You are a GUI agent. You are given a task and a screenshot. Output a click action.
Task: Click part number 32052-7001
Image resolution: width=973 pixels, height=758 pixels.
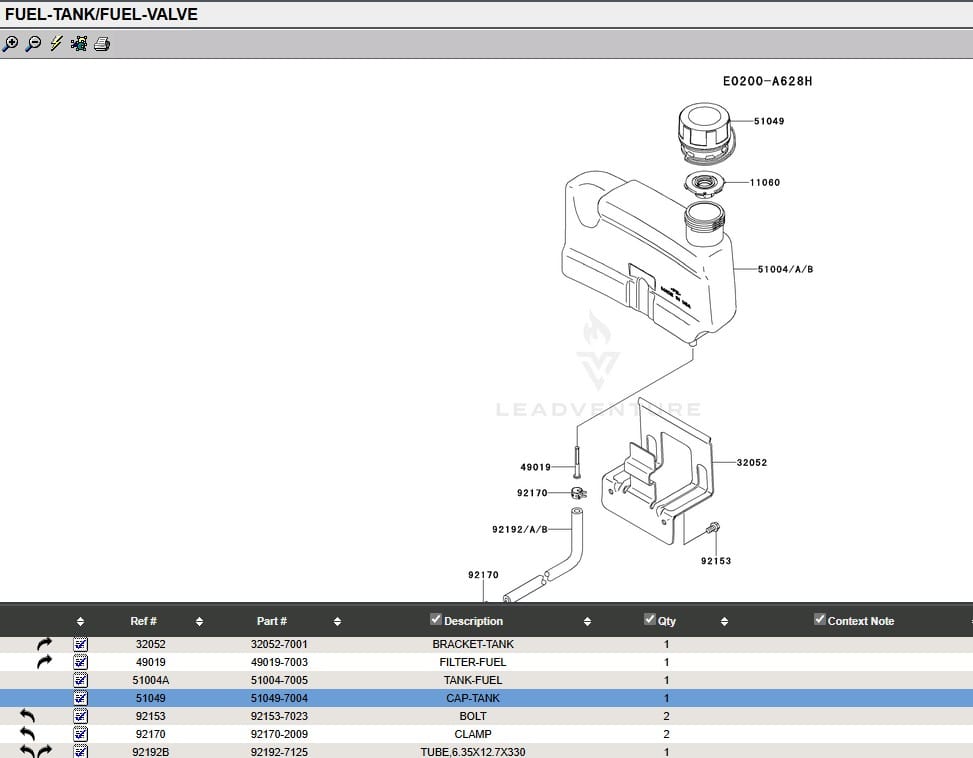pos(279,645)
